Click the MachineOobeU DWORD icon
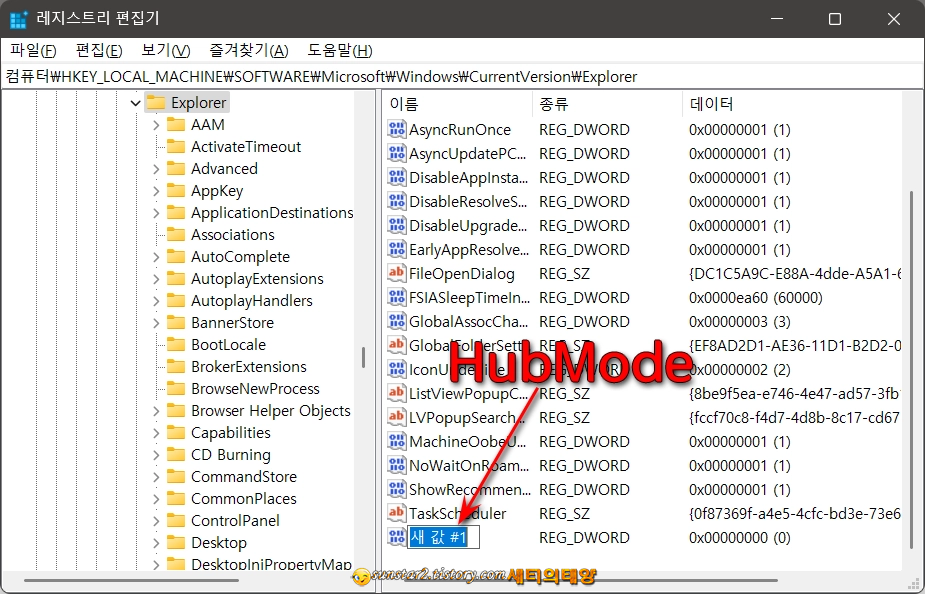The image size is (925, 594). (x=396, y=441)
